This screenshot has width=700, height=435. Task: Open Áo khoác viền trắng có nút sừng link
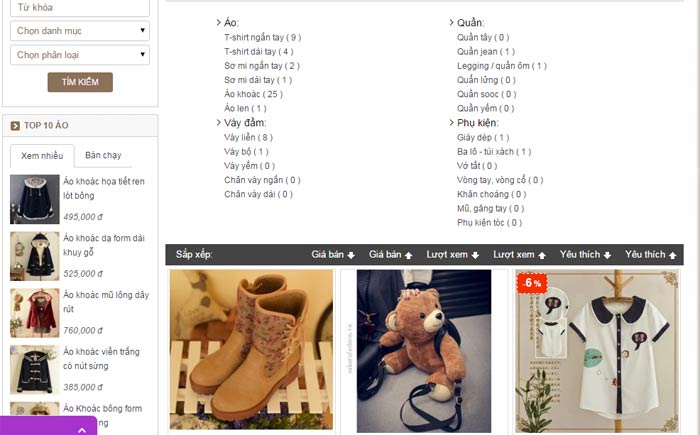[101, 359]
